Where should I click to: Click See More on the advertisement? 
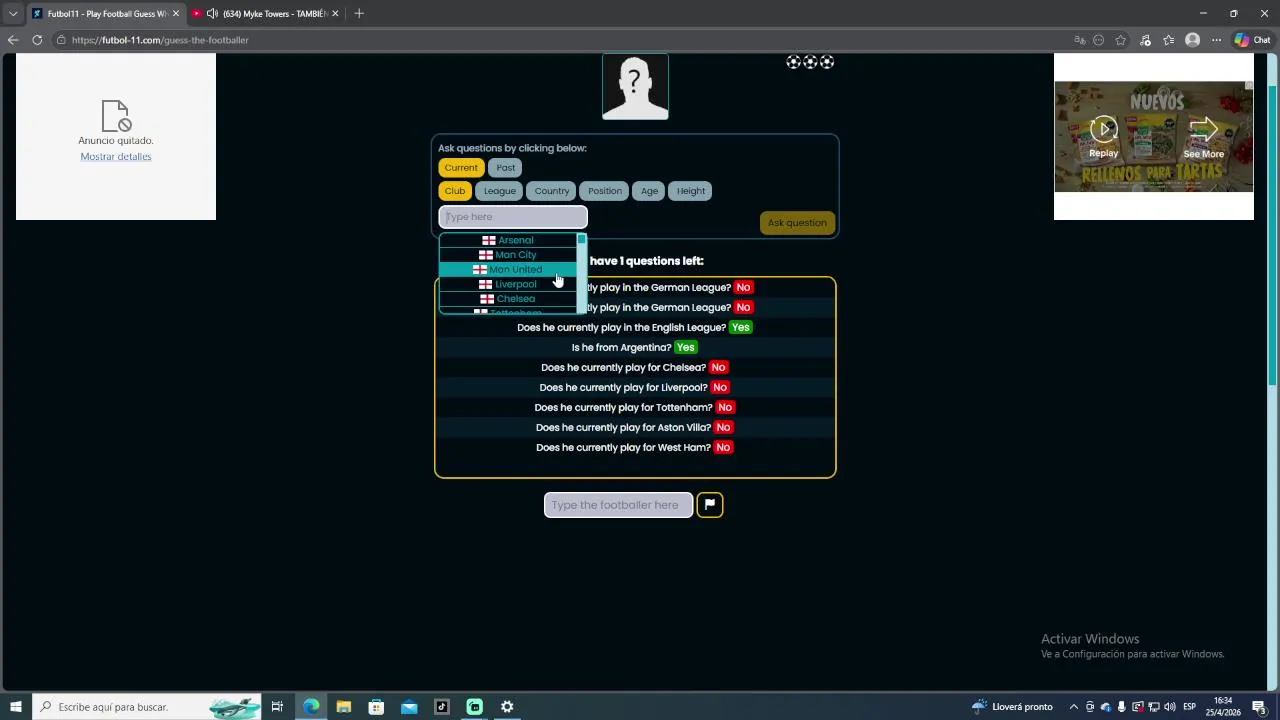[x=1204, y=137]
